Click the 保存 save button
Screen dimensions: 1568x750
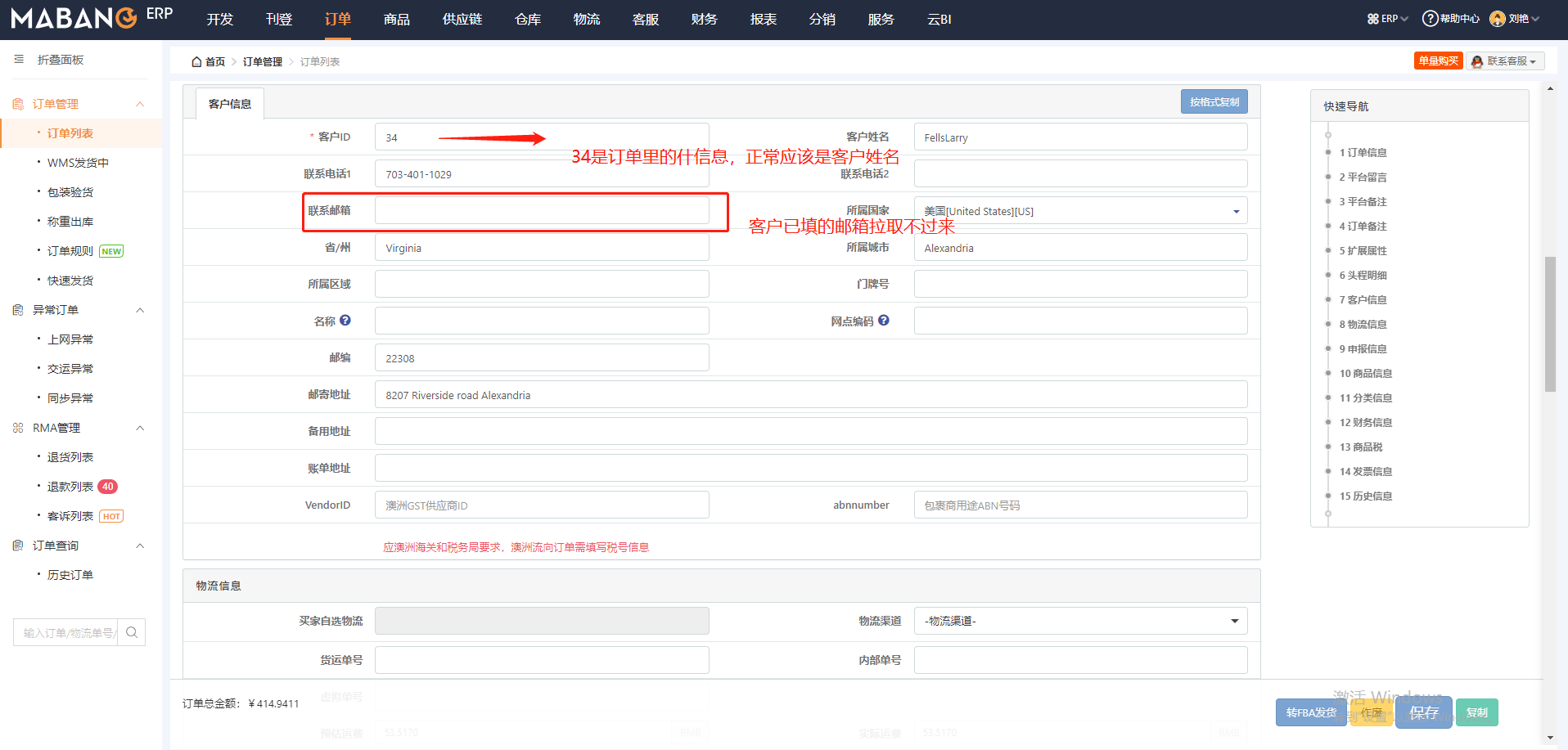(1423, 712)
